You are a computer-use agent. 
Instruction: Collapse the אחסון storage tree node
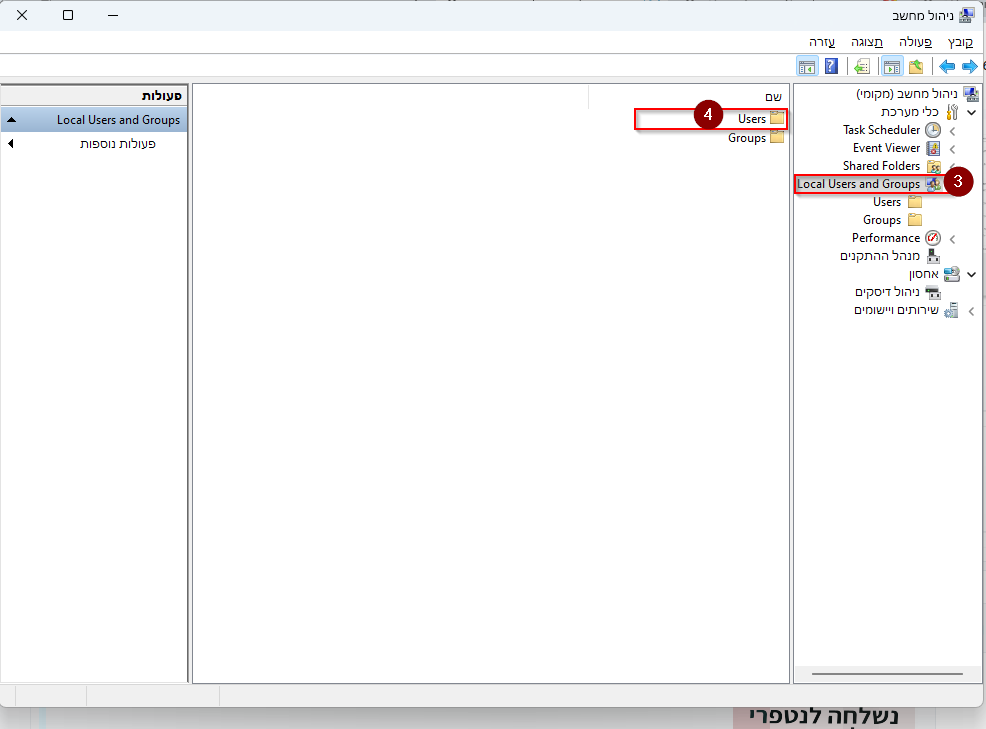971,275
